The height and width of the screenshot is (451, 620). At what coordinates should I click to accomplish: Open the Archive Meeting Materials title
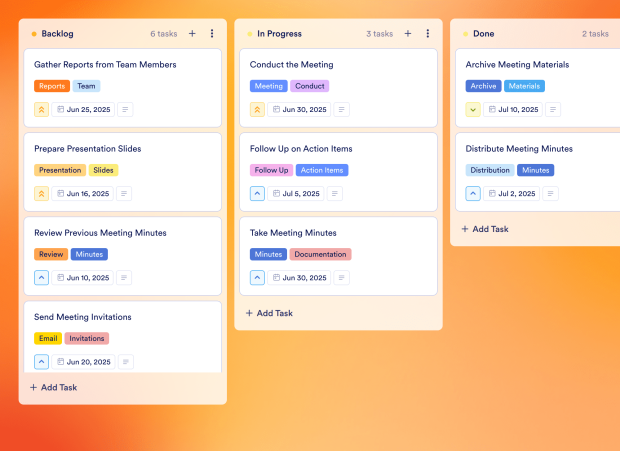tap(517, 65)
